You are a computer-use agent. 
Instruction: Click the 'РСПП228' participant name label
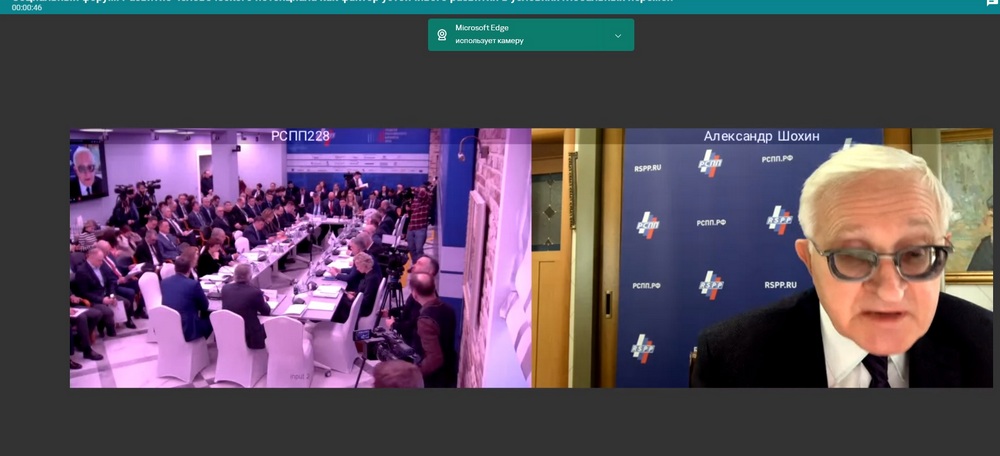300,136
